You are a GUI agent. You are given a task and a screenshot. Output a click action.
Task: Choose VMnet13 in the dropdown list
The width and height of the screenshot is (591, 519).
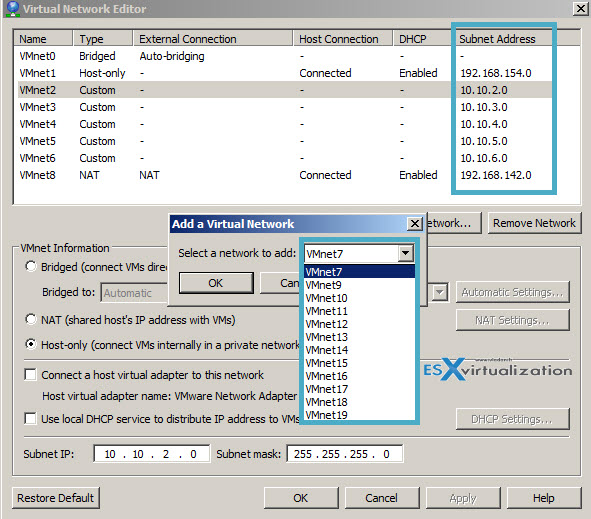click(360, 337)
